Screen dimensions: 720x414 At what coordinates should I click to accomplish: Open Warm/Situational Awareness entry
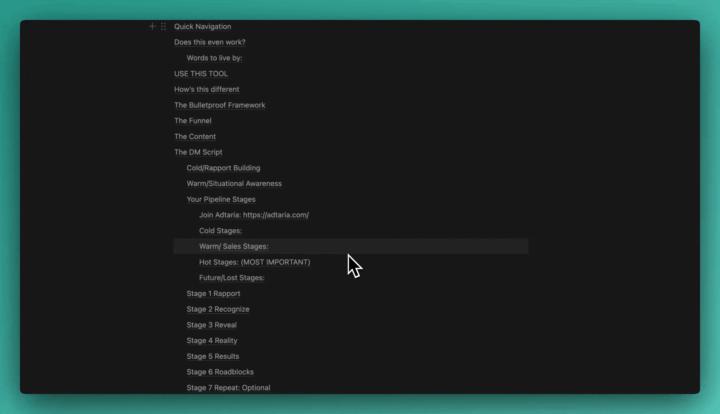click(x=234, y=184)
